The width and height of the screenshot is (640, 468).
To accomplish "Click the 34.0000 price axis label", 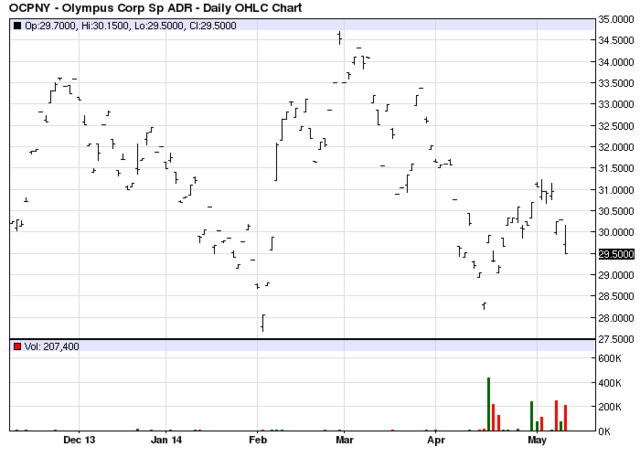I will pos(616,62).
